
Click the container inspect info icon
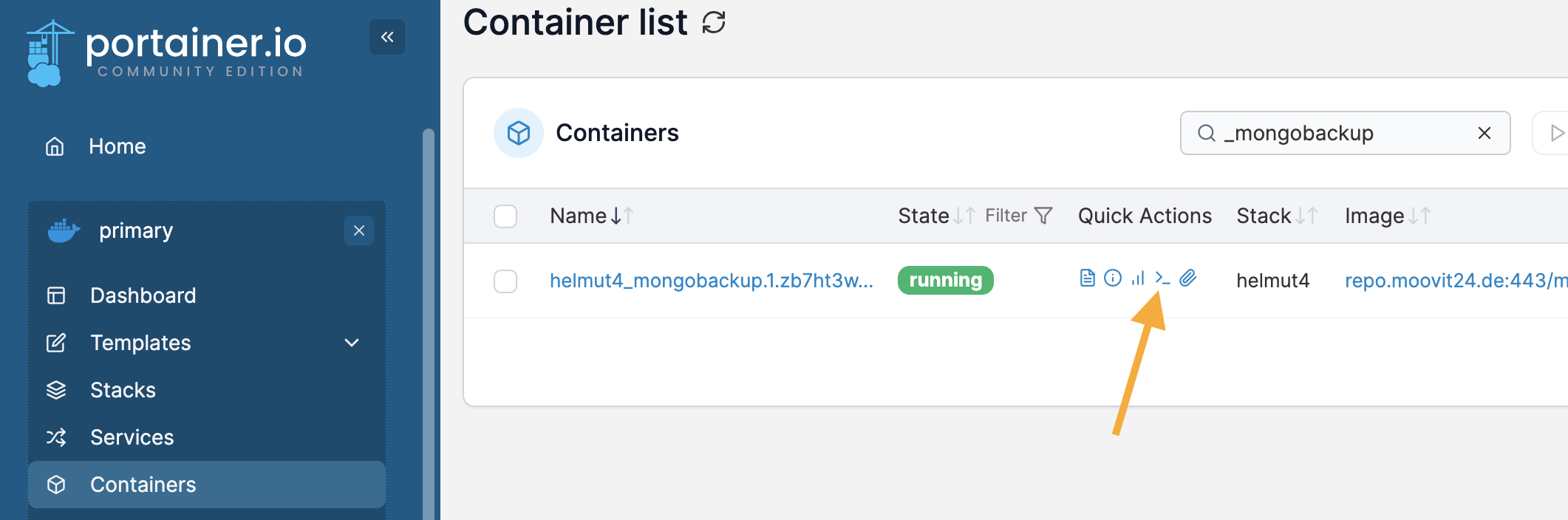[1113, 278]
